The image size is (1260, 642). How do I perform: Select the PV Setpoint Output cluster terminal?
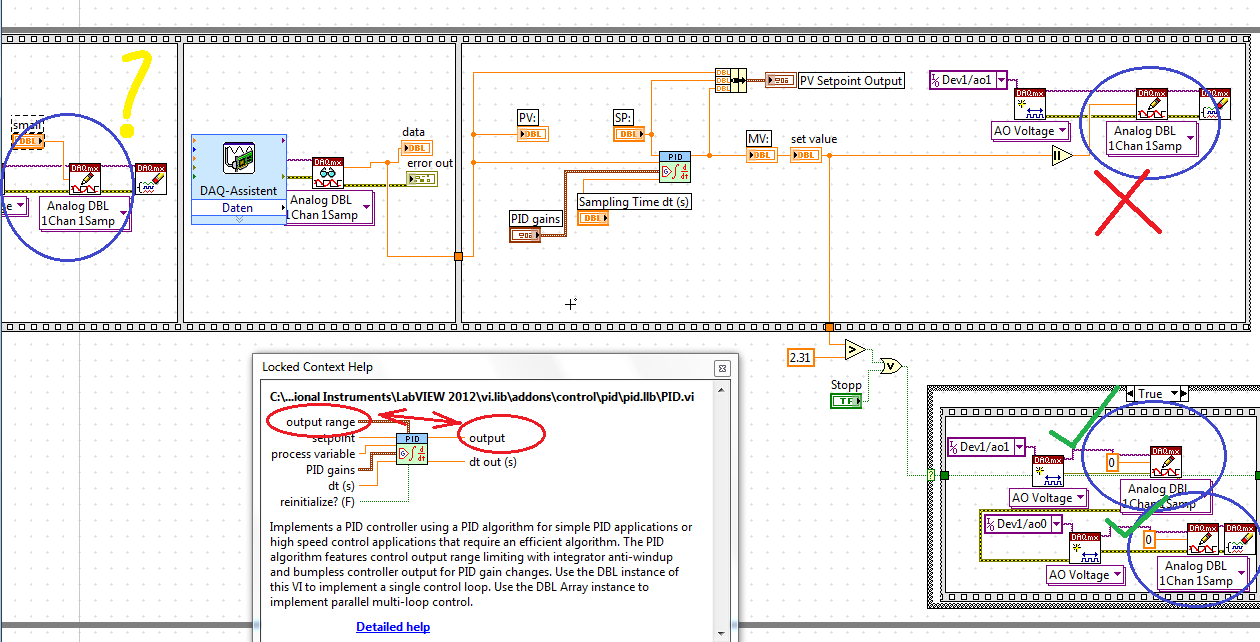[x=780, y=80]
